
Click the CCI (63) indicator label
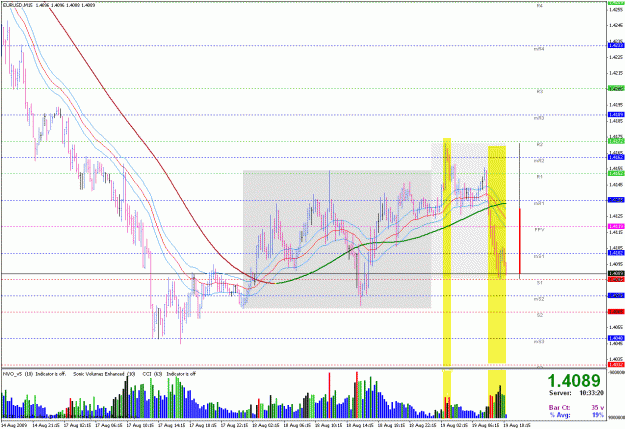[152, 374]
